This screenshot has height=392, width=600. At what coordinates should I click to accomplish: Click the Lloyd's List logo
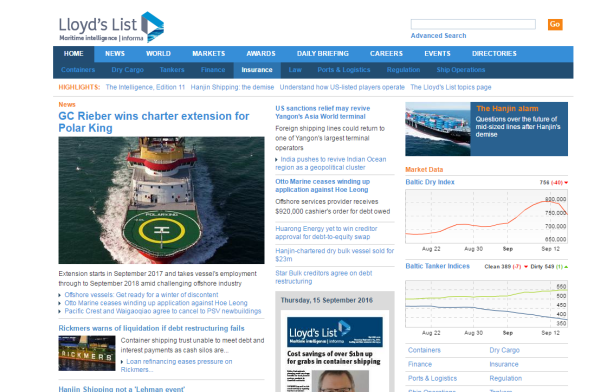(111, 27)
